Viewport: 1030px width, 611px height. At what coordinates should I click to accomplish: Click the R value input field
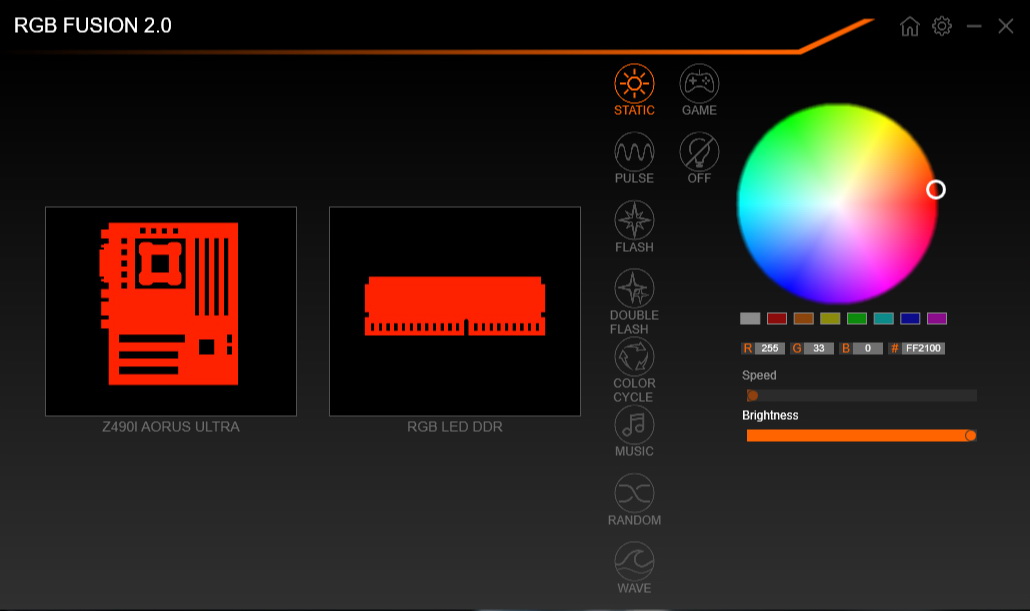click(771, 349)
